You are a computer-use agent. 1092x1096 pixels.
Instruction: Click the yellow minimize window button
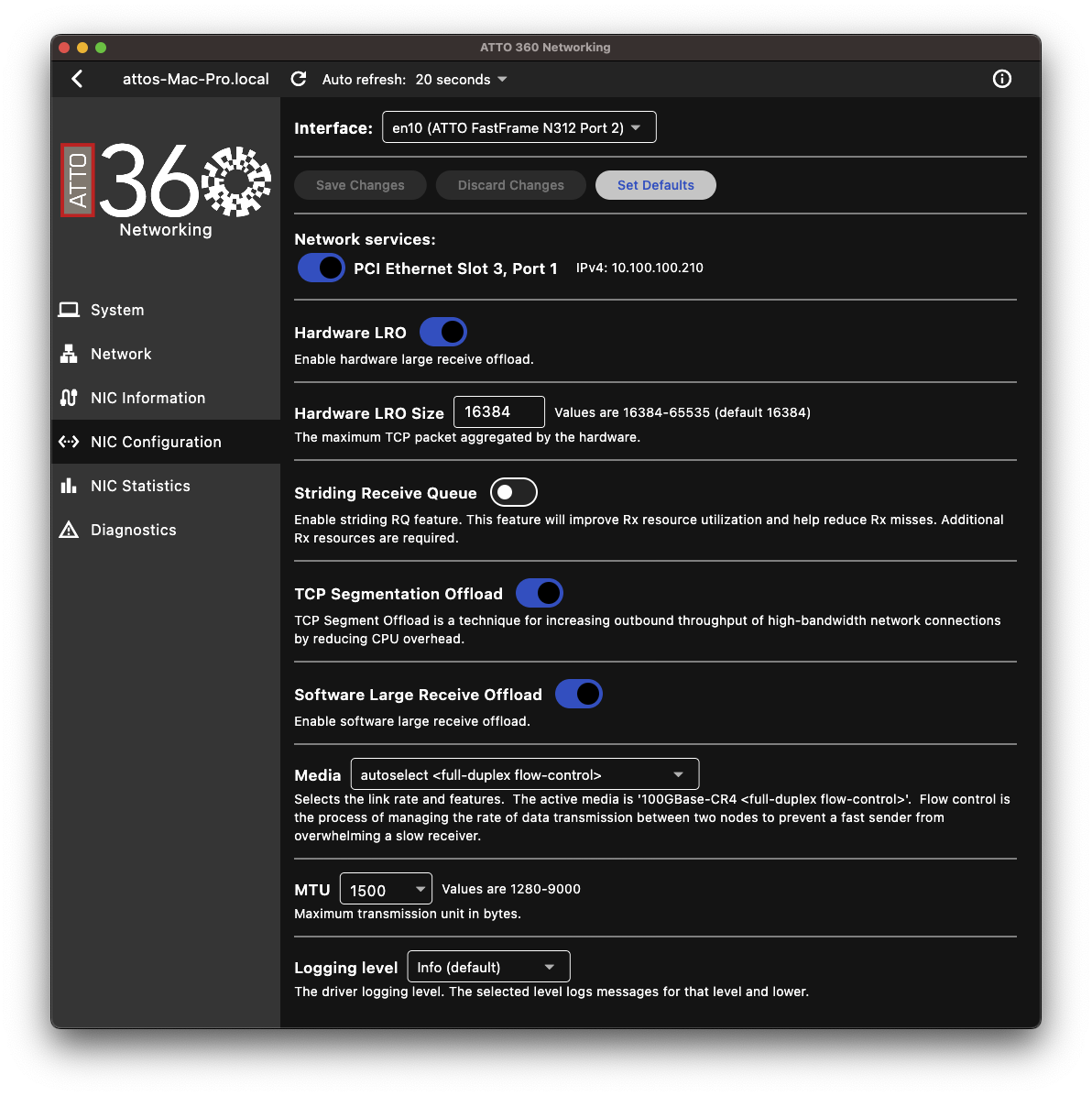[82, 48]
